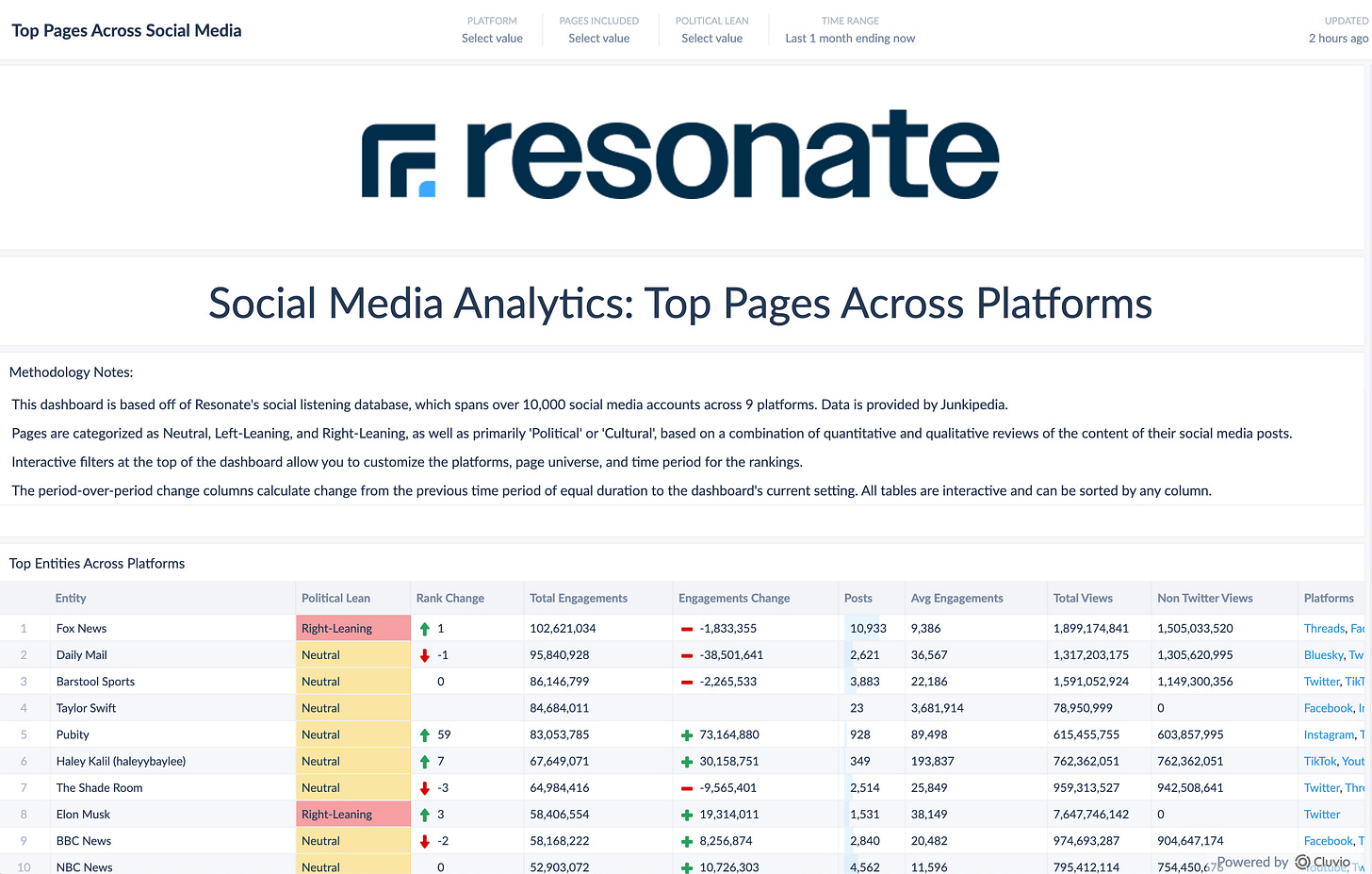Image resolution: width=1372 pixels, height=874 pixels.
Task: Open Twitter link in The Shade Room row
Action: 1321,787
